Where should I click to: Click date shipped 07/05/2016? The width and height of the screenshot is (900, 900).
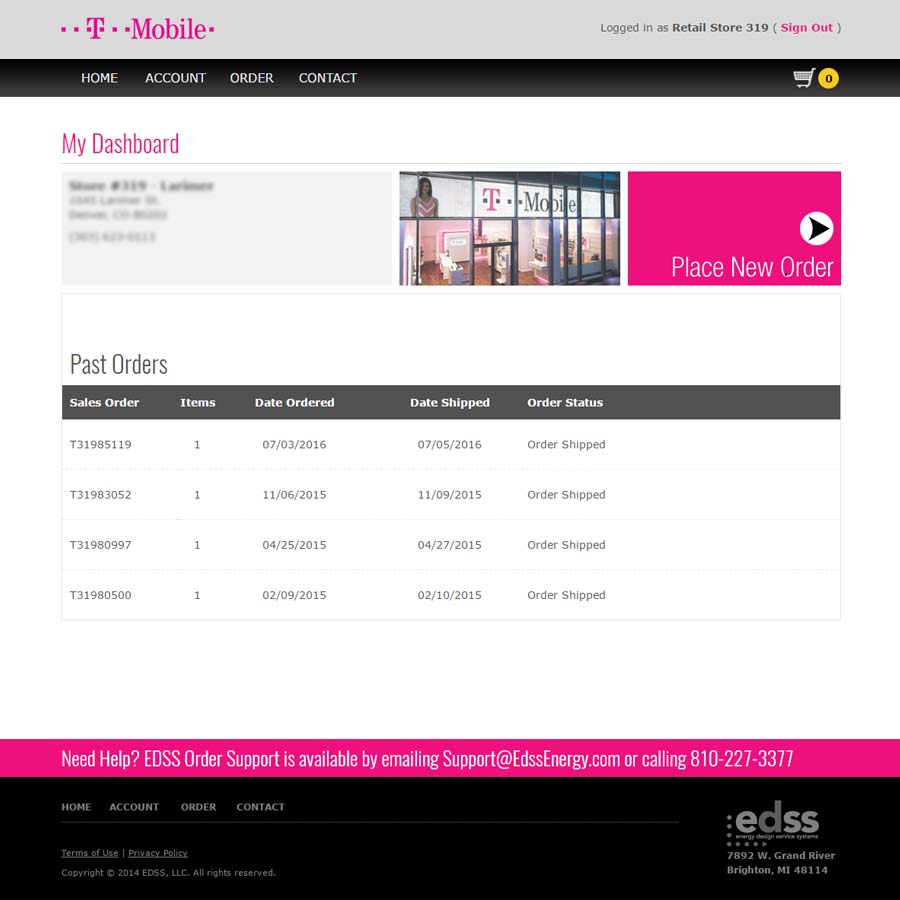(x=449, y=444)
